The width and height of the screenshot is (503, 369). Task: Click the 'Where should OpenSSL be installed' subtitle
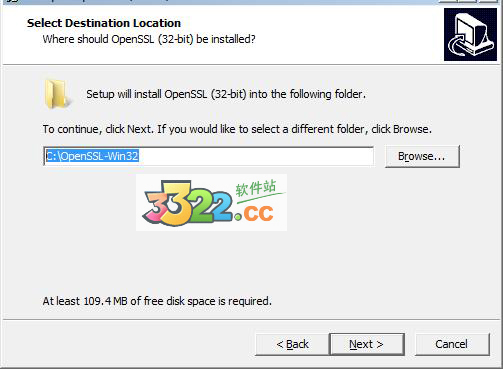pyautogui.click(x=149, y=39)
